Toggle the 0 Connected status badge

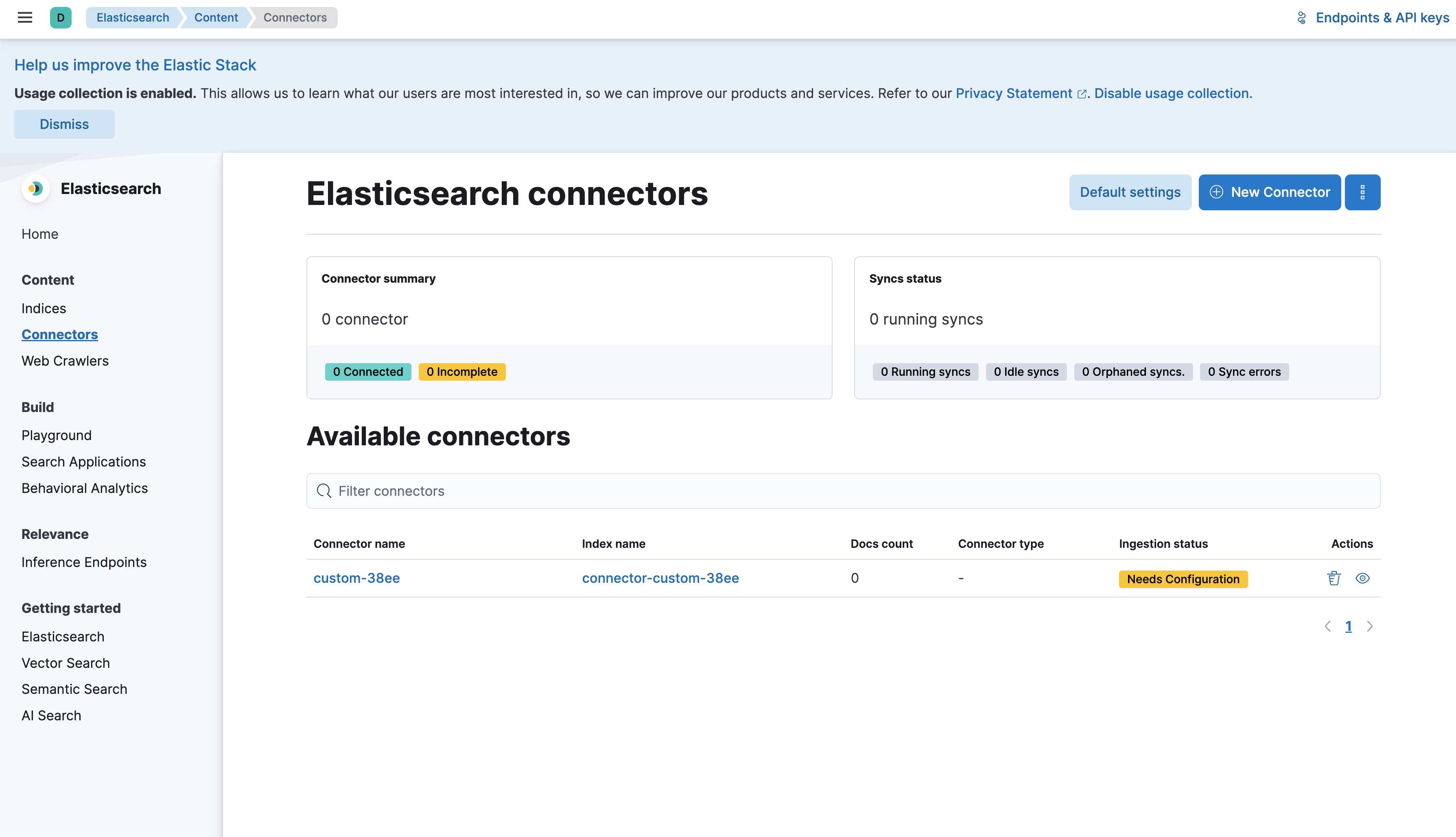(368, 371)
